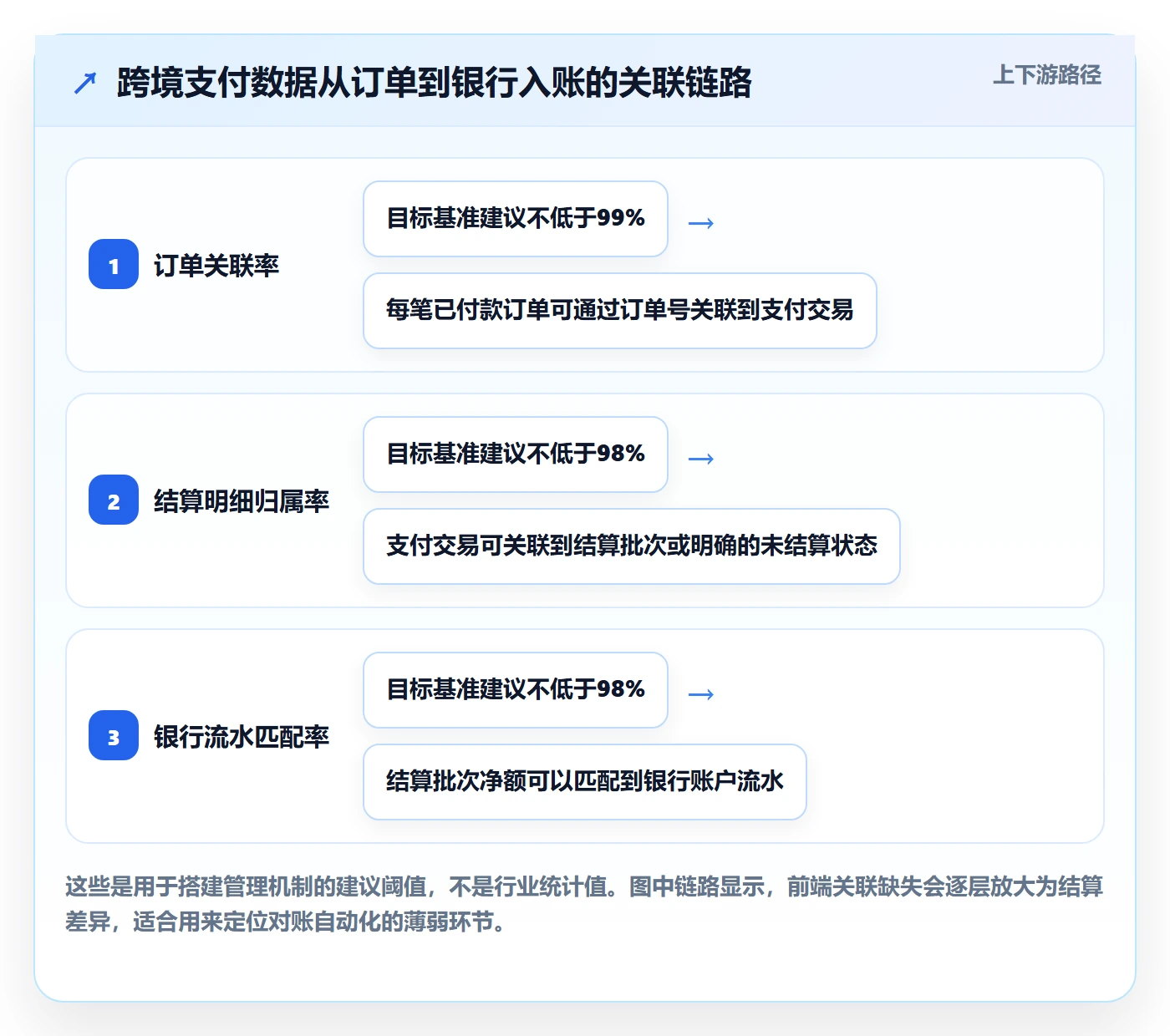This screenshot has height=1036, width=1170.
Task: Select the number 1 badge for 订单关联率
Action: (114, 264)
